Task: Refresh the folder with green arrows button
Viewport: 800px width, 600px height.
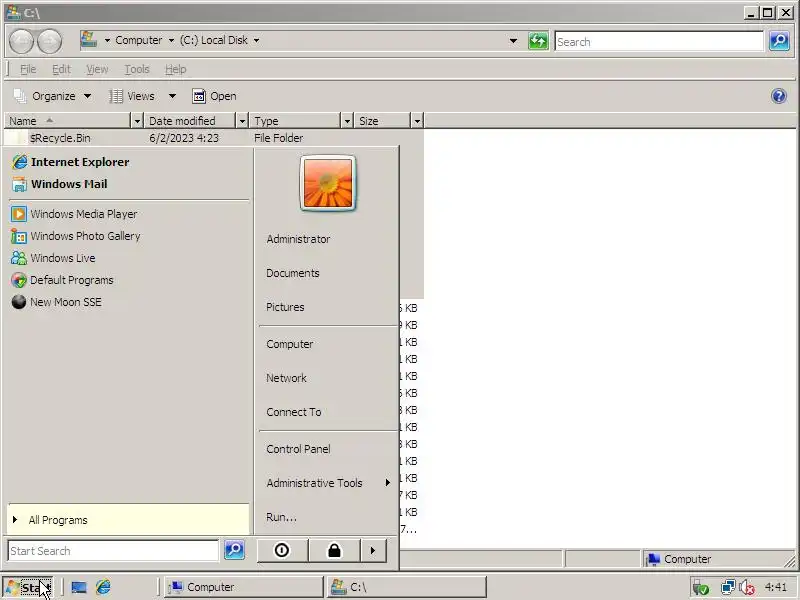Action: point(538,41)
